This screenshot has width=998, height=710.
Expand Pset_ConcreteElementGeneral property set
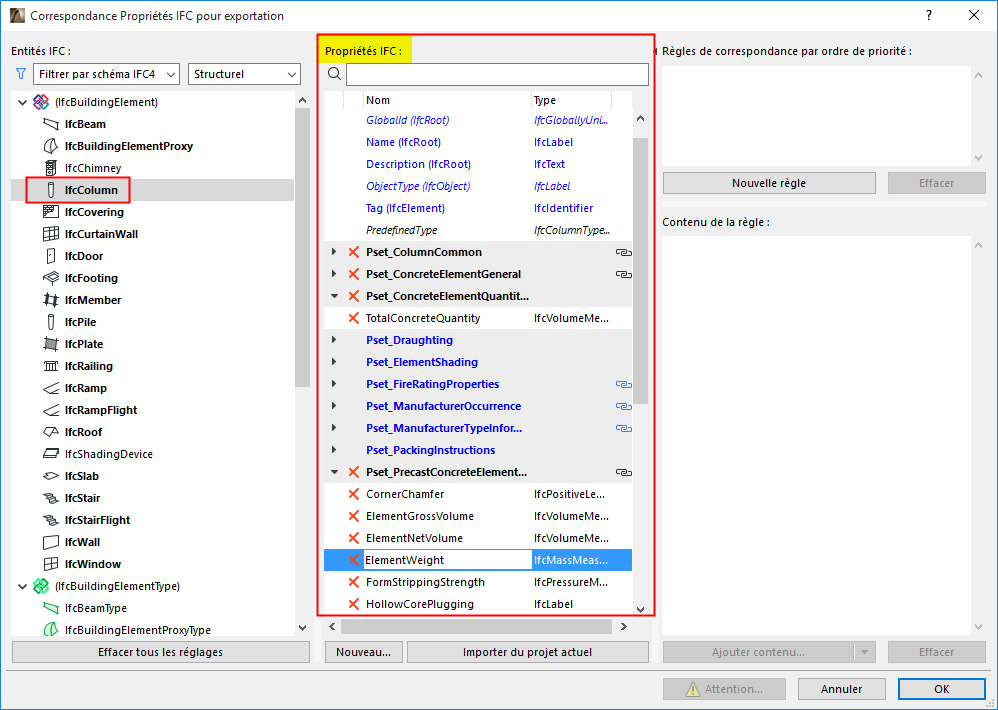[x=334, y=274]
